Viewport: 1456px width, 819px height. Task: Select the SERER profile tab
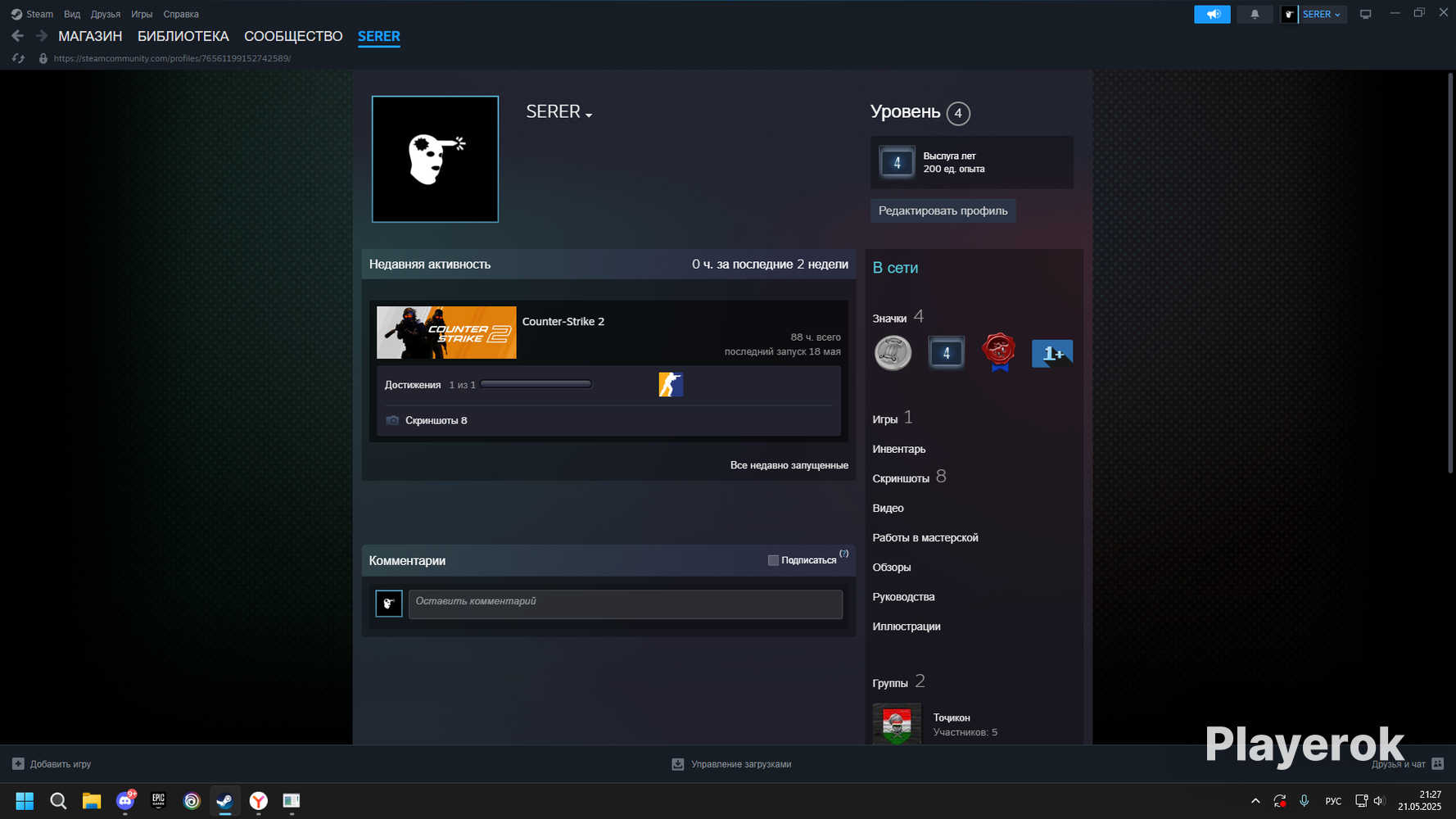point(379,36)
